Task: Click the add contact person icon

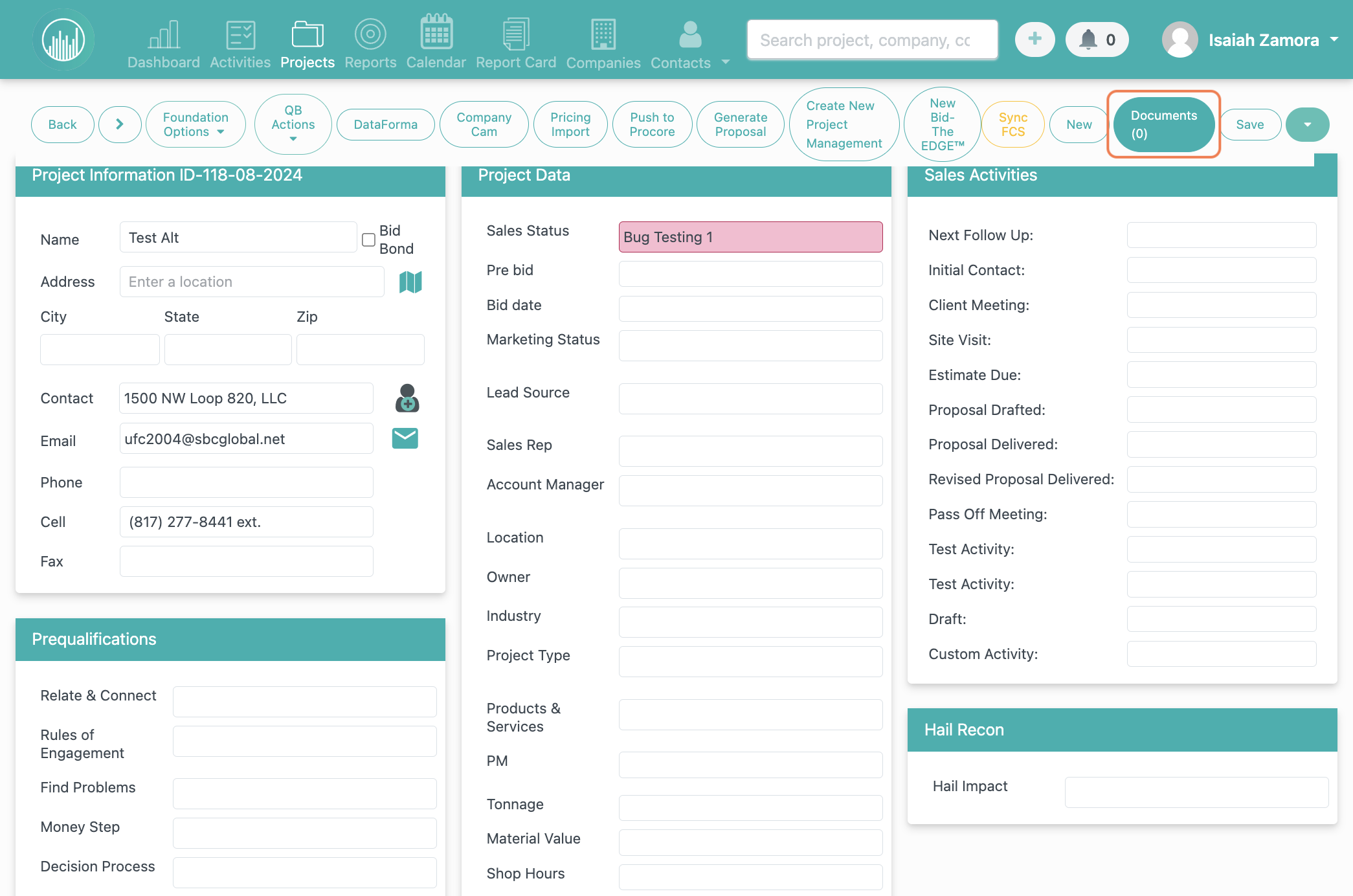Action: click(x=407, y=398)
